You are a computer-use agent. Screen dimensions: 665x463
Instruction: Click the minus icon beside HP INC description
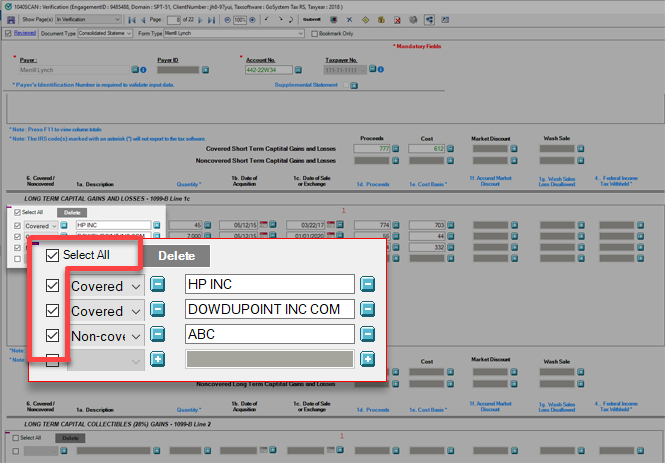(368, 284)
